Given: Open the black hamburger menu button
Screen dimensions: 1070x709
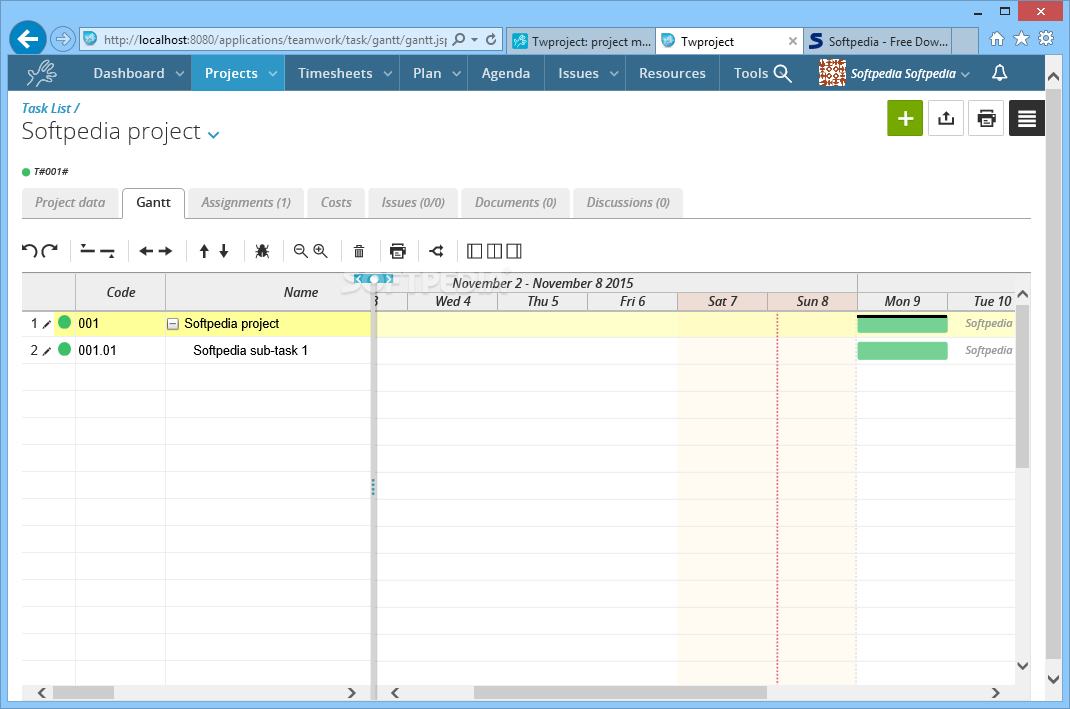Looking at the screenshot, I should (x=1026, y=118).
